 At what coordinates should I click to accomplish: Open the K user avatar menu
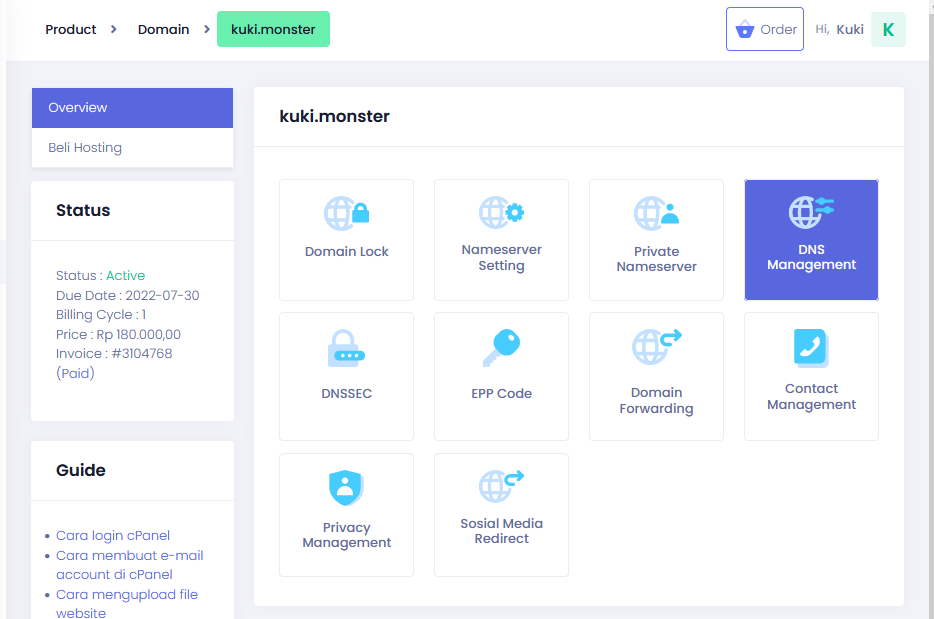tap(888, 30)
